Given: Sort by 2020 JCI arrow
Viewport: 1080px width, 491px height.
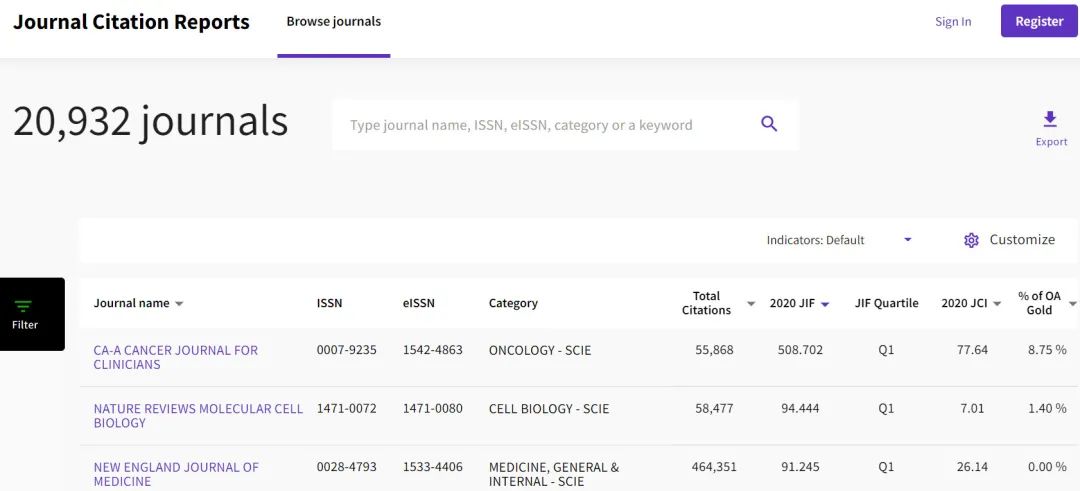Looking at the screenshot, I should point(997,304).
